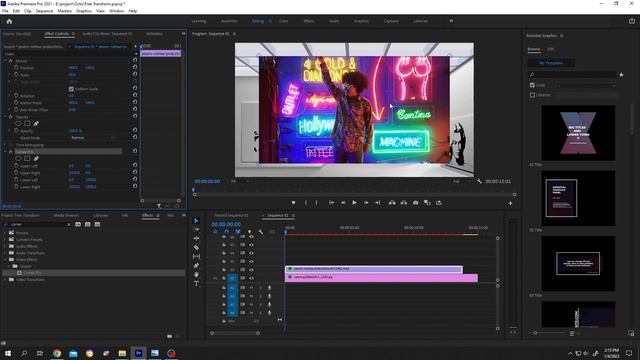Expand the Lumetri Presets folder
Image resolution: width=640 pixels, height=360 pixels.
click(x=5, y=239)
